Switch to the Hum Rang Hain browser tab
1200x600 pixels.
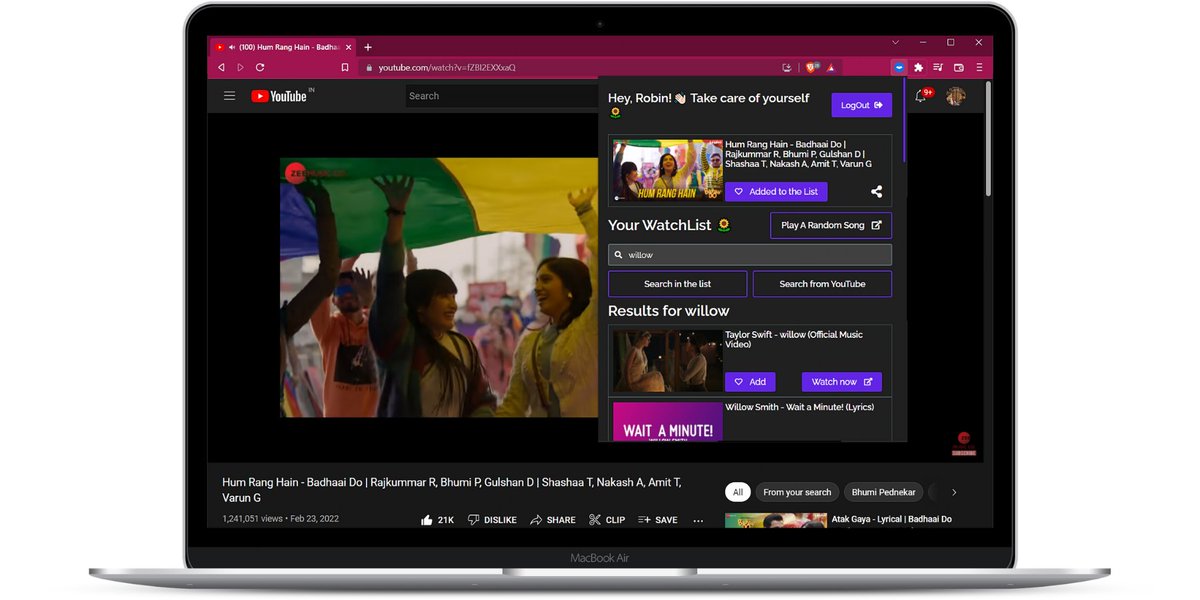pyautogui.click(x=283, y=47)
